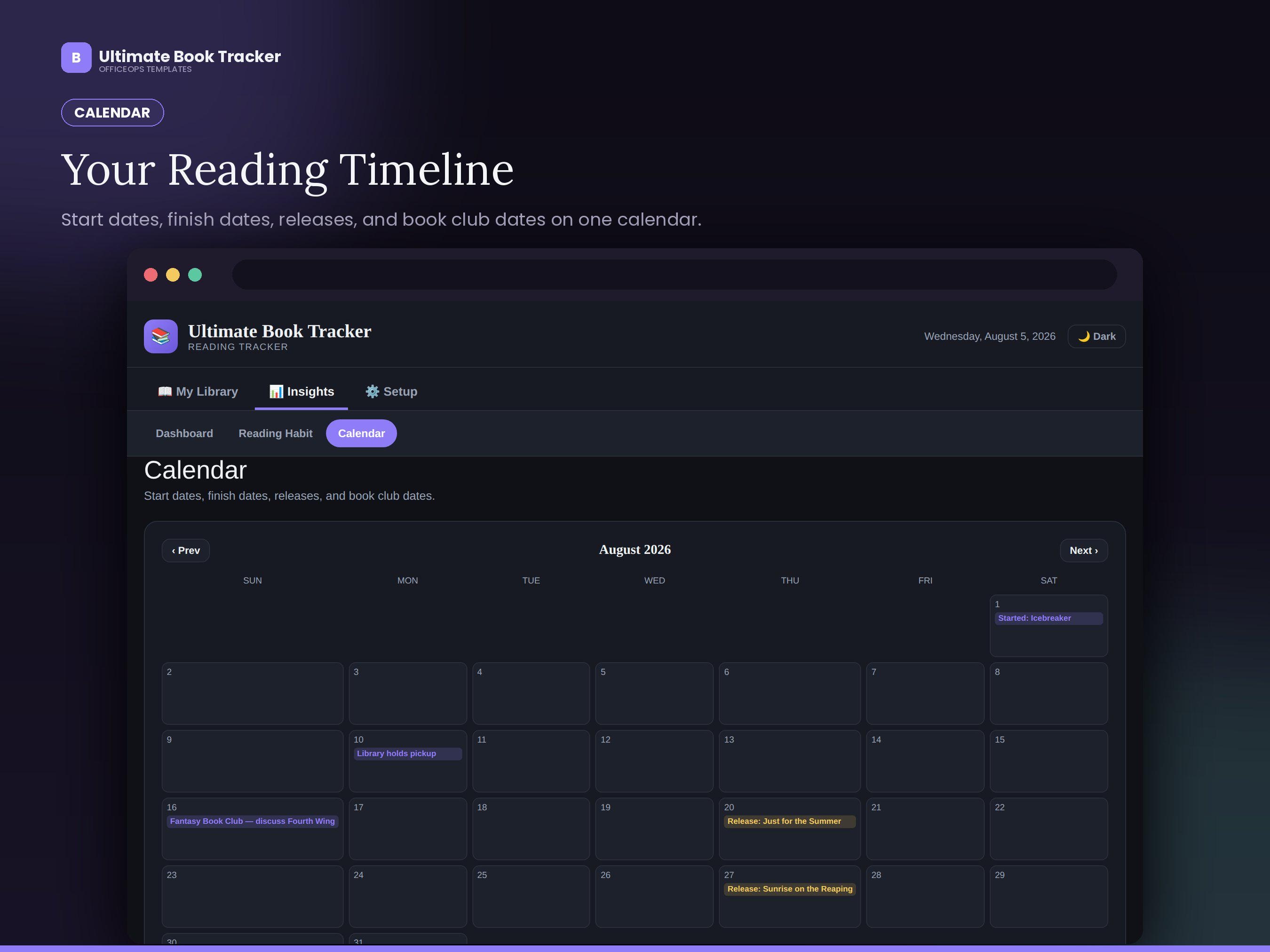This screenshot has height=952, width=1270.
Task: Open the Library holds pickup event
Action: (408, 754)
